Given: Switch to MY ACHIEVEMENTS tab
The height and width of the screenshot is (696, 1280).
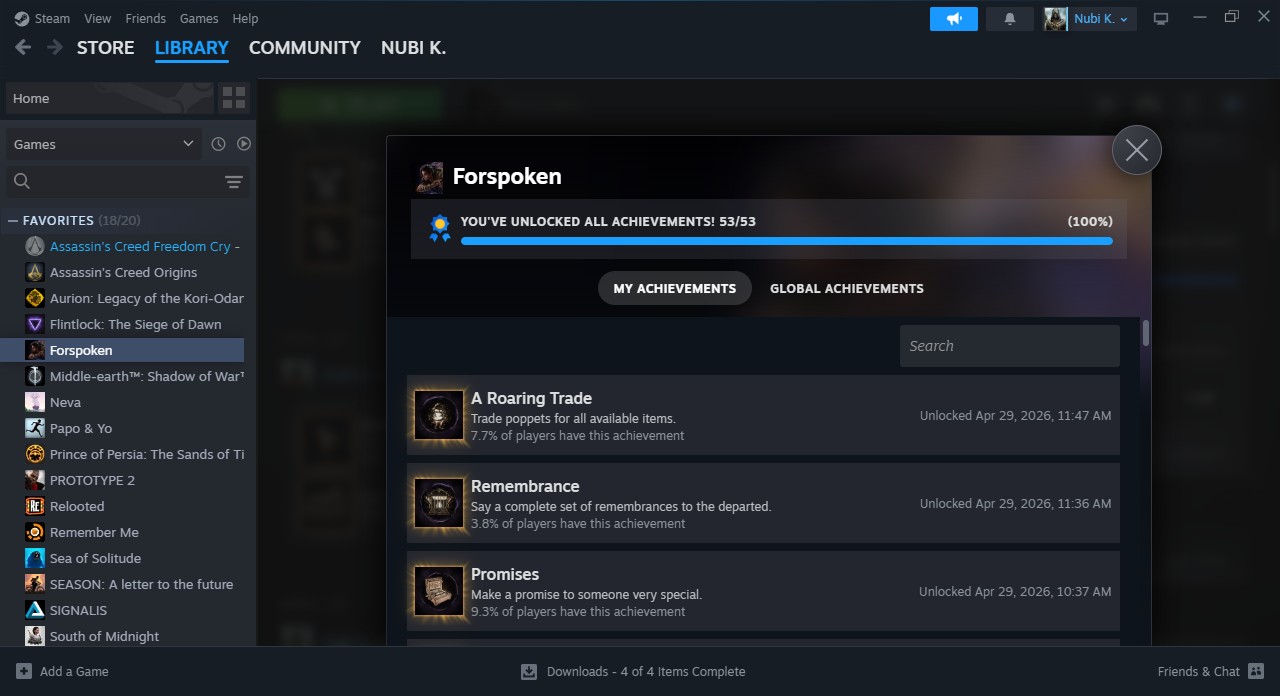Looking at the screenshot, I should pos(675,288).
